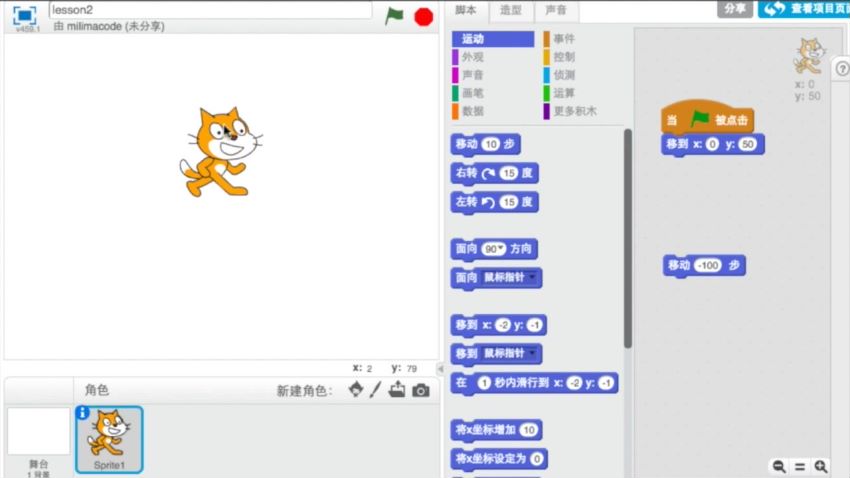Click the 右转 15 度 block
The width and height of the screenshot is (850, 478).
pos(494,173)
